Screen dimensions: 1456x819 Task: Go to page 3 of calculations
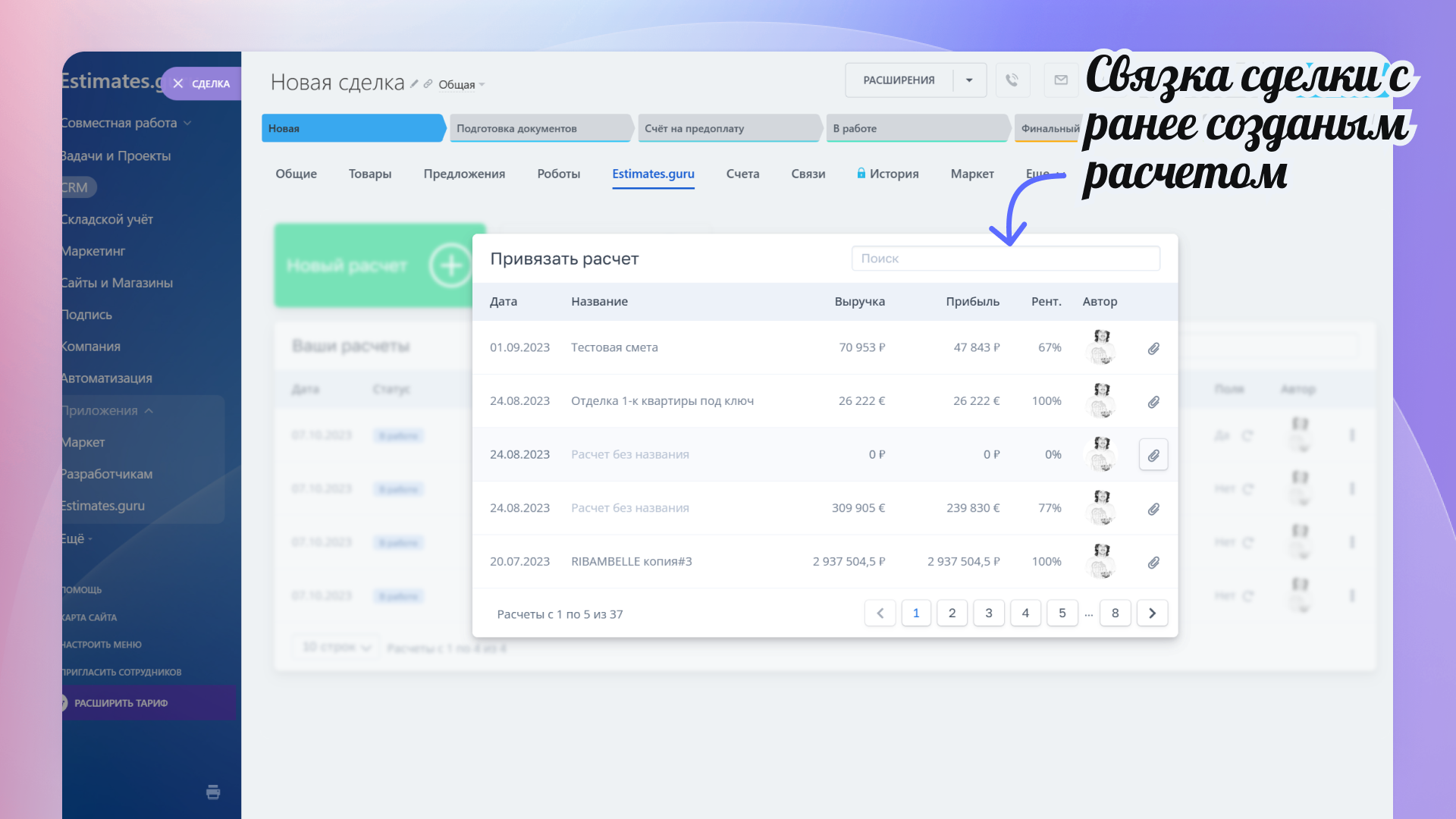[988, 613]
